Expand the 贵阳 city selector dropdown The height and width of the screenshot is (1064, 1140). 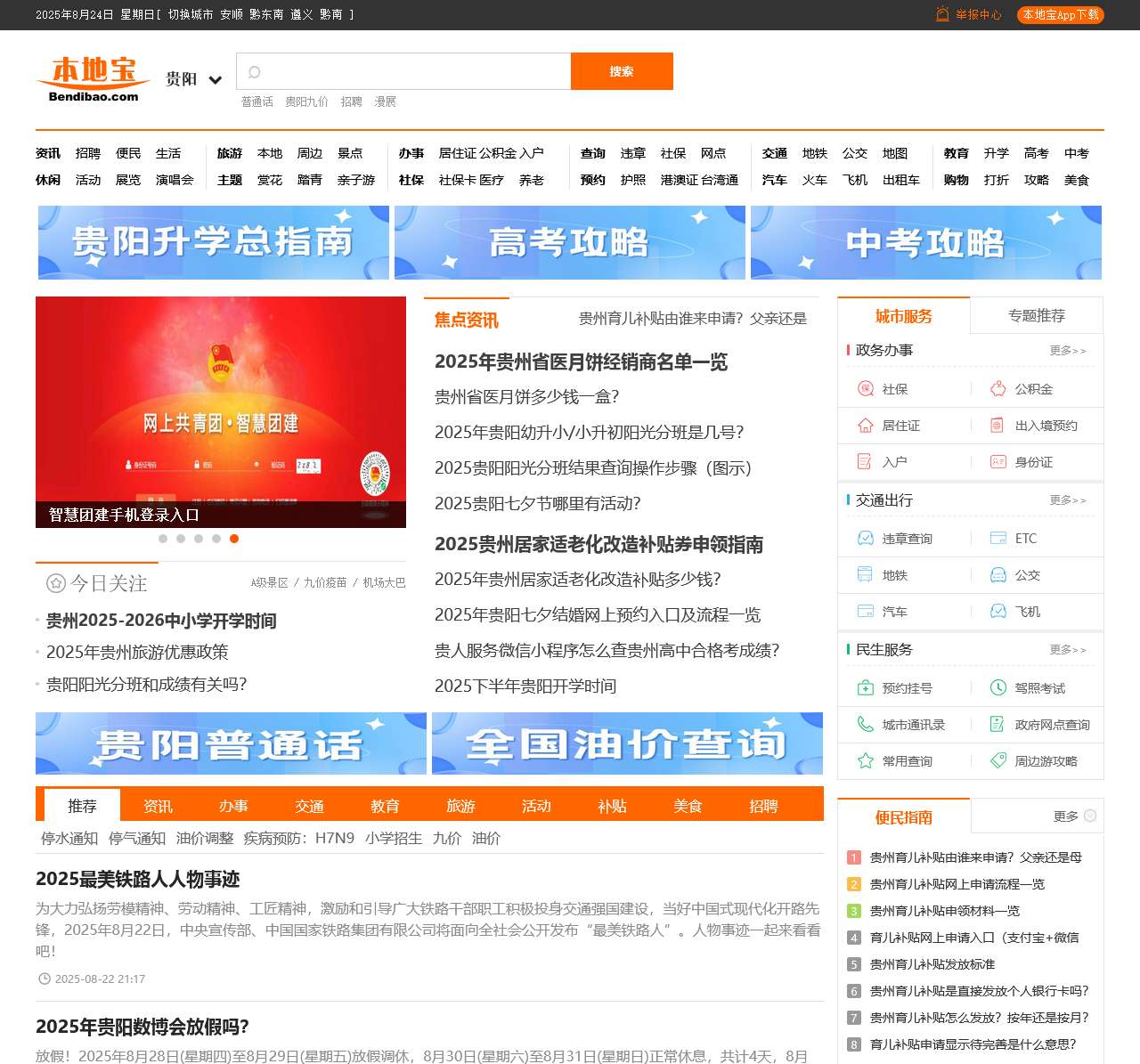(x=191, y=79)
